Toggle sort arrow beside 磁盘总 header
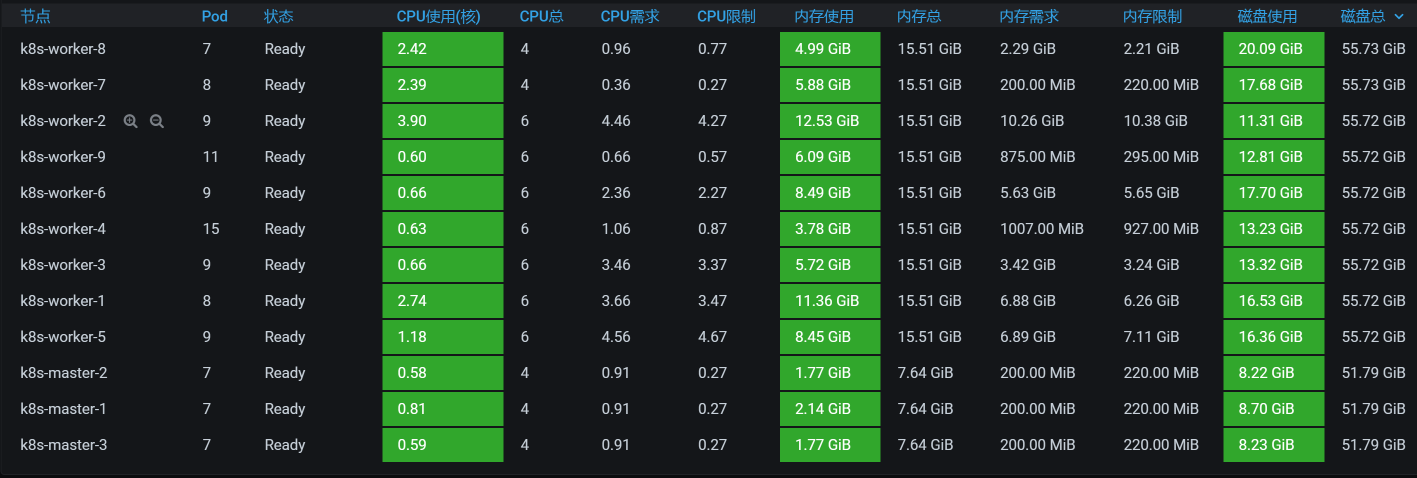 pos(1398,17)
